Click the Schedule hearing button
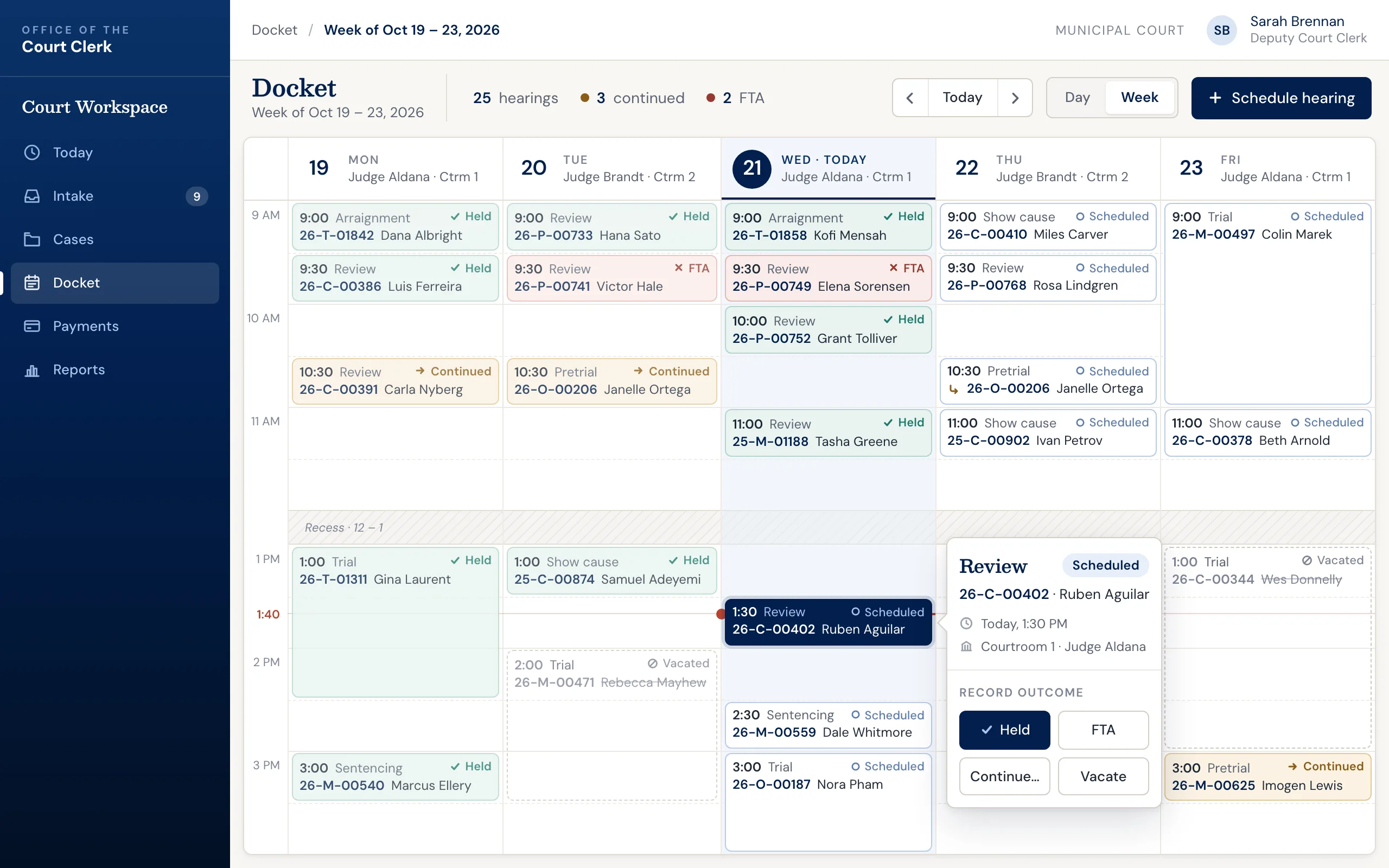This screenshot has width=1389, height=868. pos(1281,98)
